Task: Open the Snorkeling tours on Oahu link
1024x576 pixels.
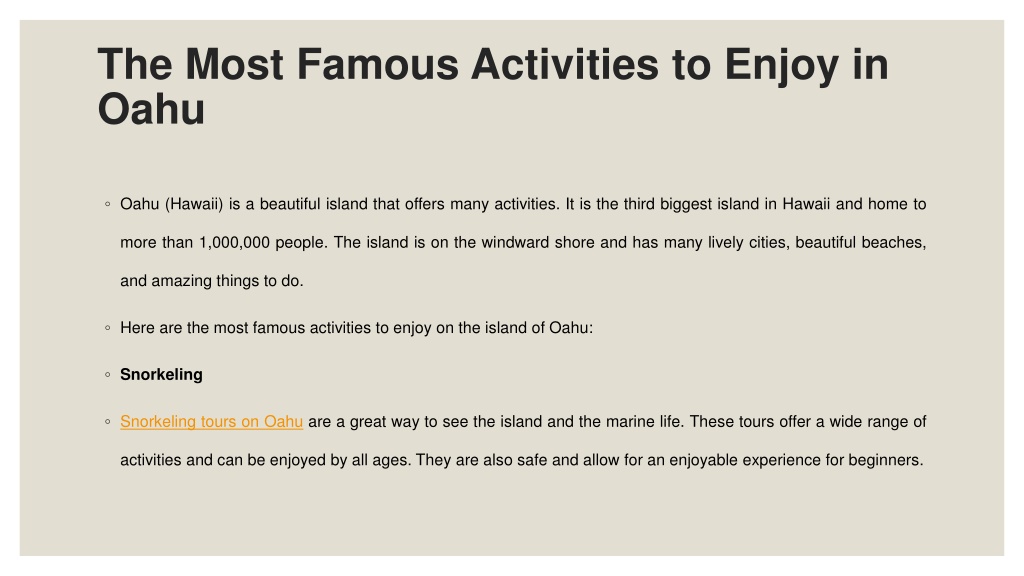Action: pyautogui.click(x=212, y=422)
